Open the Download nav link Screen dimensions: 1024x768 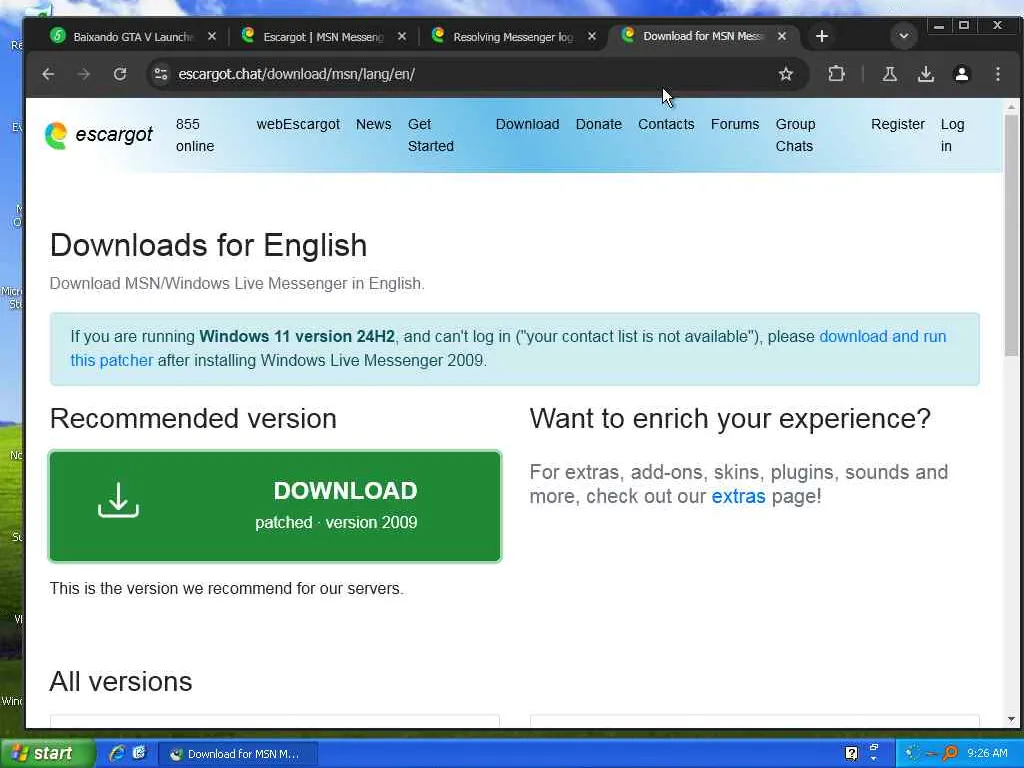527,124
